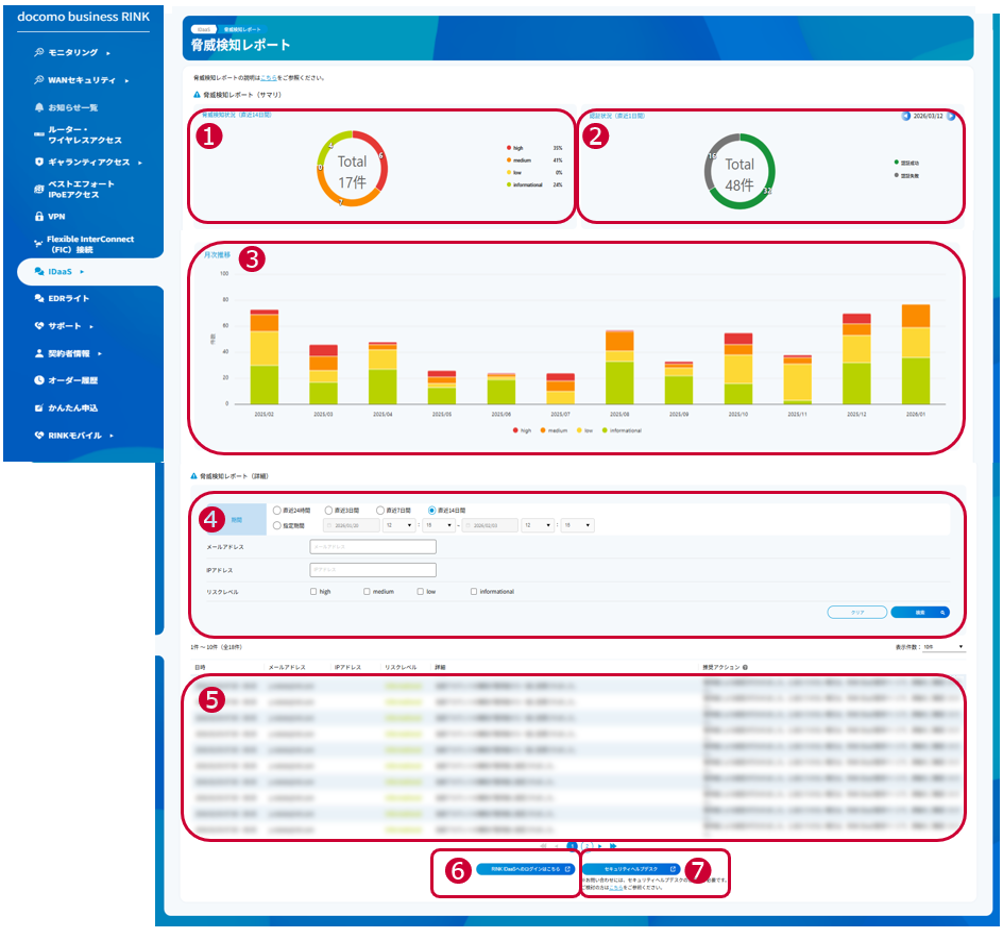This screenshot has height=941, width=1003.
Task: Click the help icon beside 推奨アクション
Action: point(746,667)
